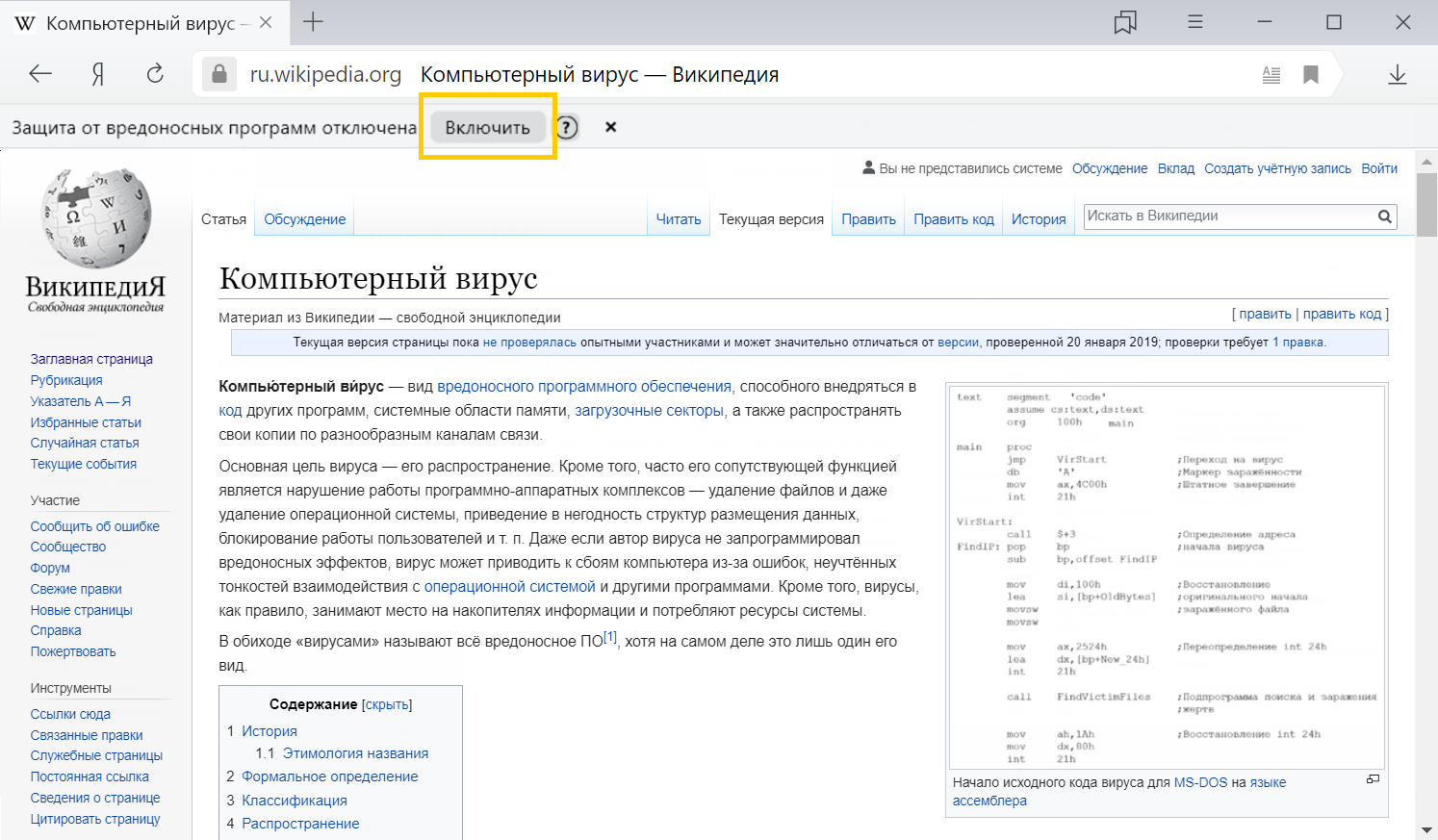This screenshot has width=1438, height=840.
Task: Click 'Сообщить об ошибке' in the sidebar
Action: [x=95, y=526]
